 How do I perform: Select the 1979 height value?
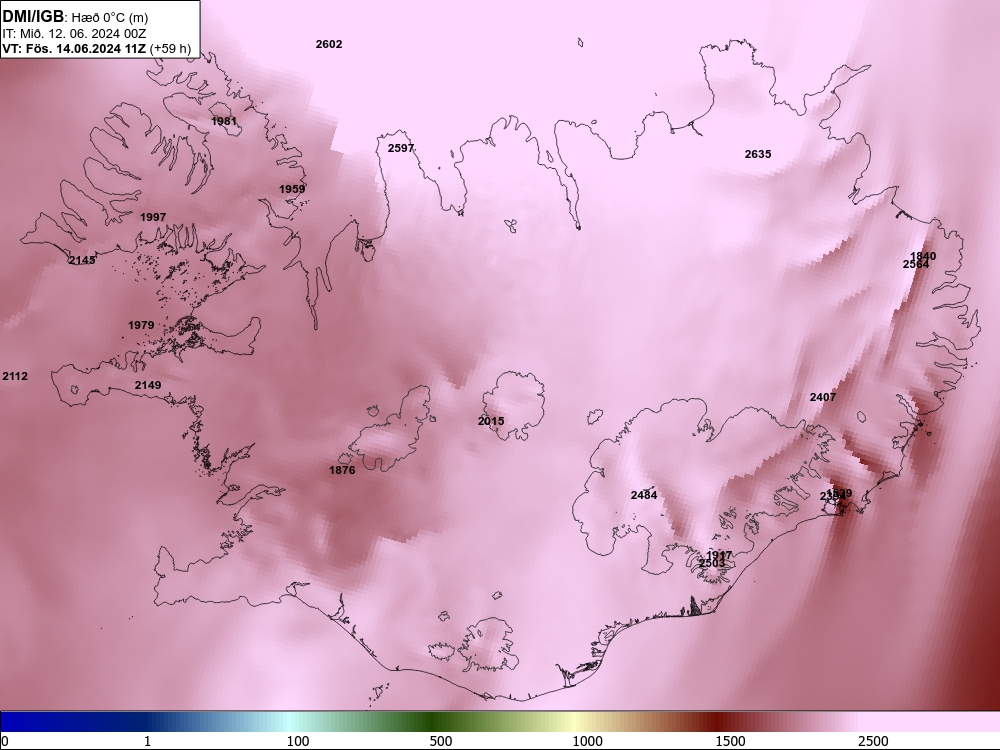coord(141,325)
